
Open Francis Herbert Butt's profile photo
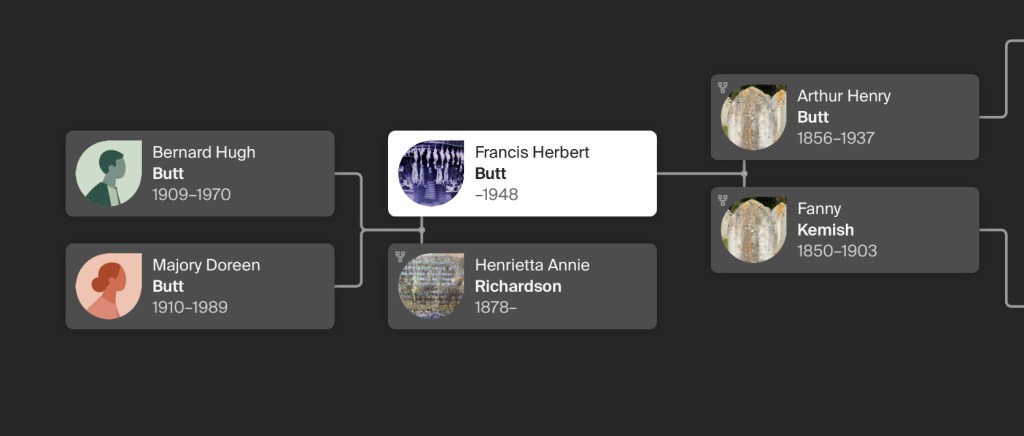tap(431, 173)
